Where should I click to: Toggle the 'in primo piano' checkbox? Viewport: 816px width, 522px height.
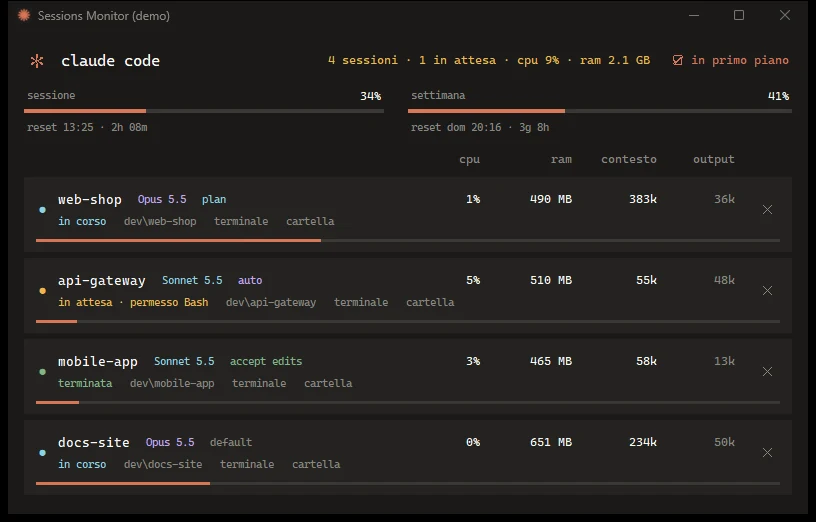(678, 60)
